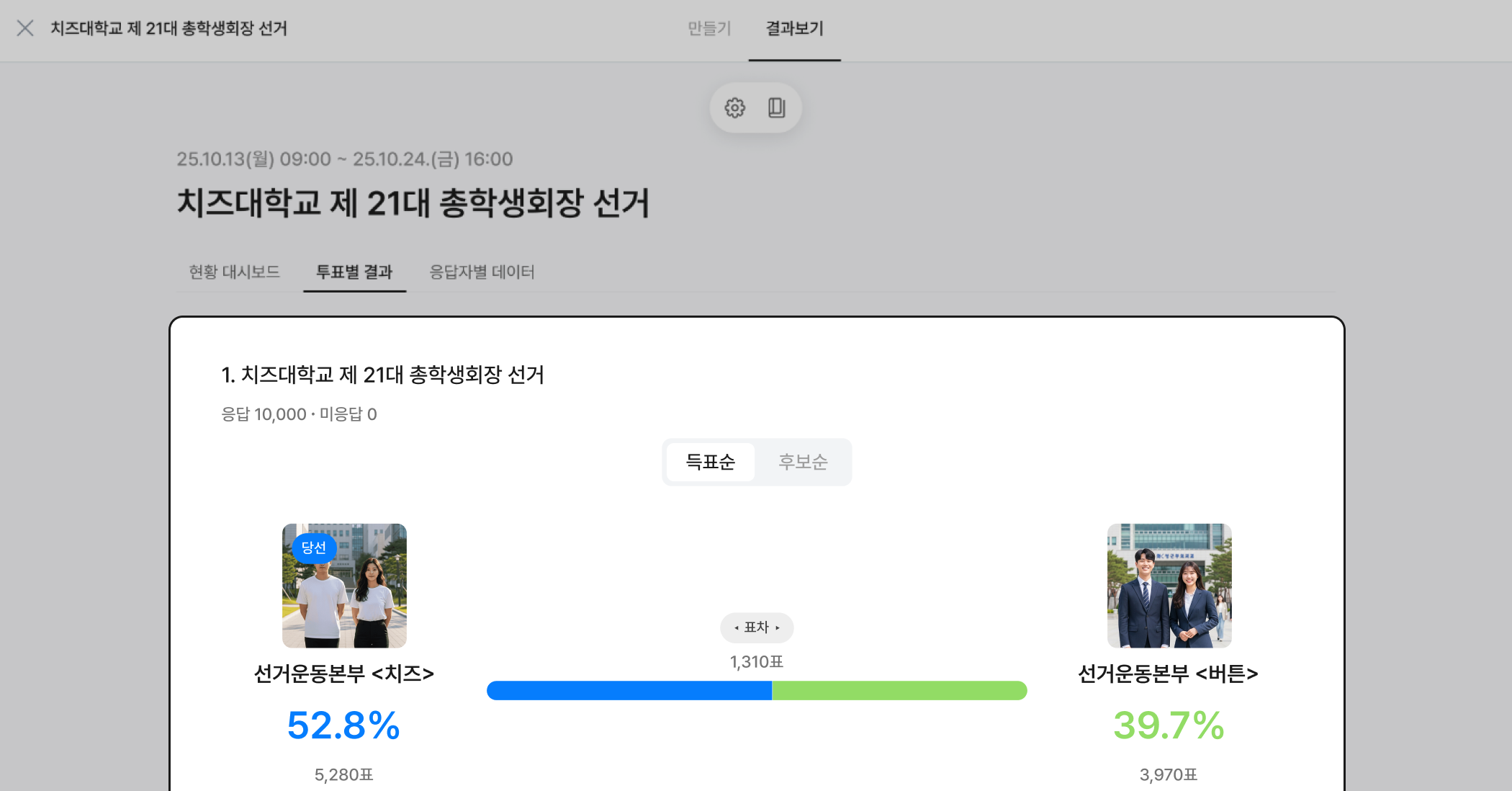Click the 선거운동본부 <치즈> name label
1512x791 pixels.
tap(344, 674)
